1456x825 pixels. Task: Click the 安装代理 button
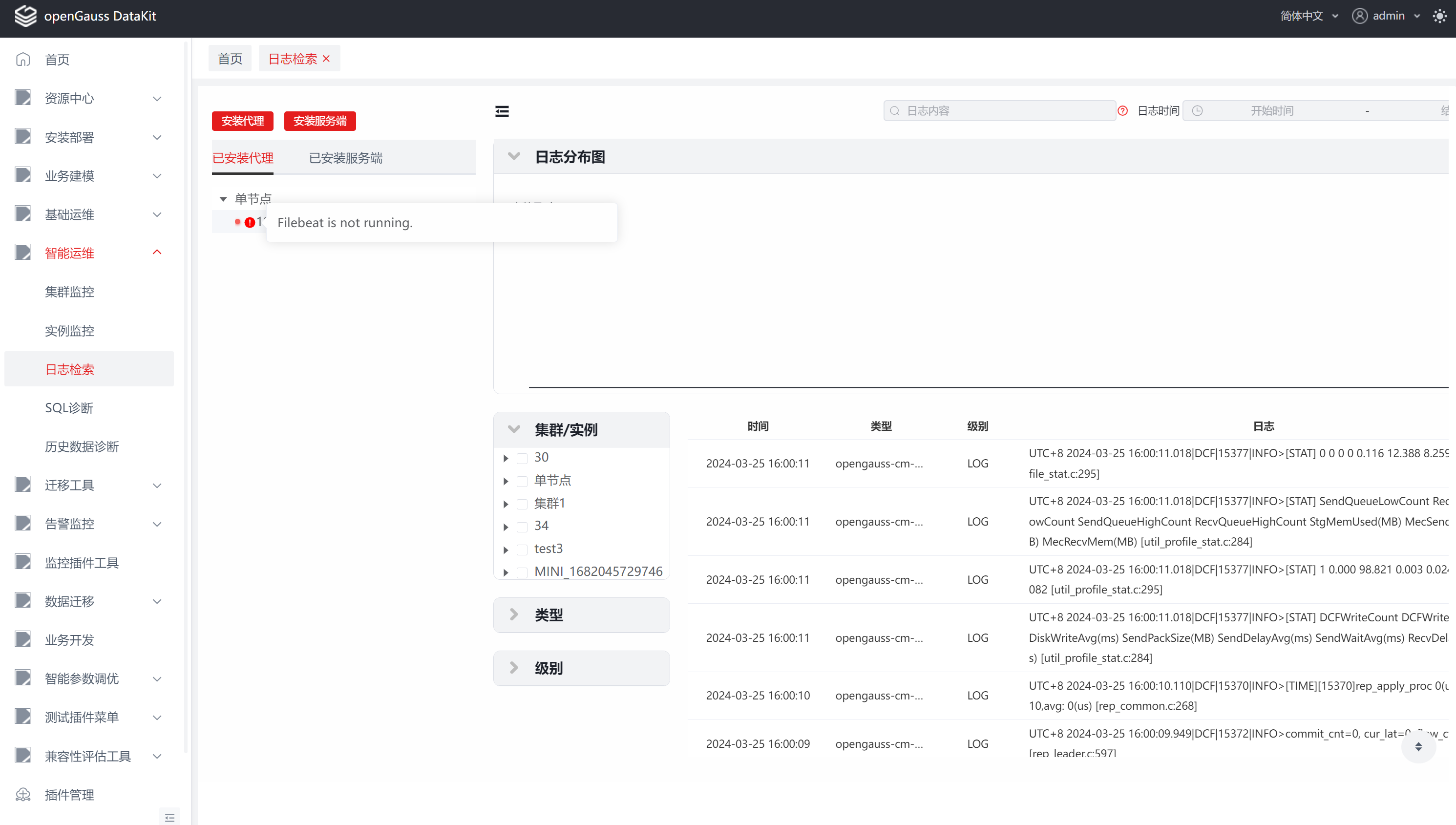point(242,121)
